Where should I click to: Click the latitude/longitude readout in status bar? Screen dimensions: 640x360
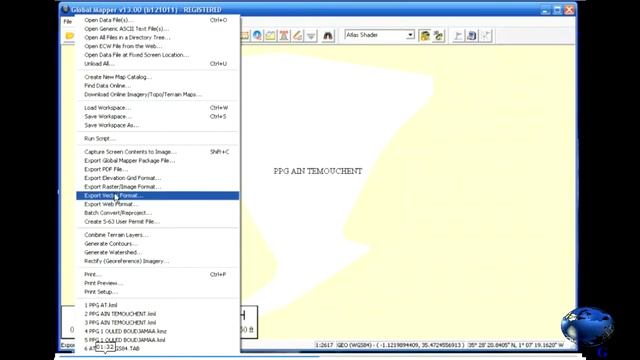pos(516,345)
